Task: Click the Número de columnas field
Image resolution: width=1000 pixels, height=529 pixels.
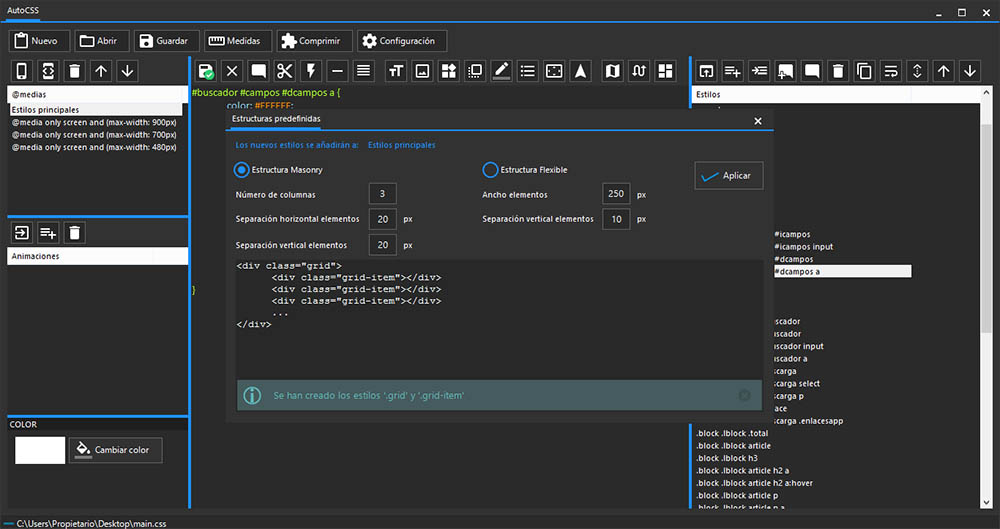Action: 383,194
